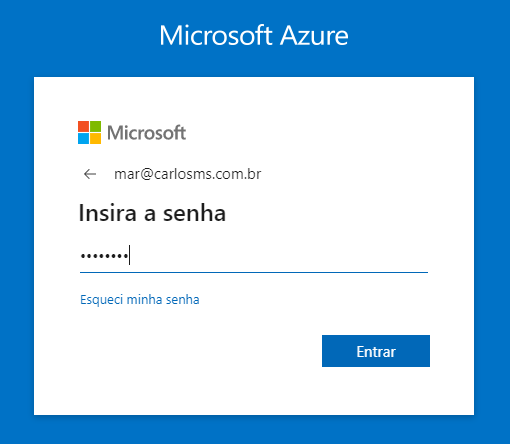510x444 pixels.
Task: Click the word Microsoft in page title
Action: coord(216,35)
